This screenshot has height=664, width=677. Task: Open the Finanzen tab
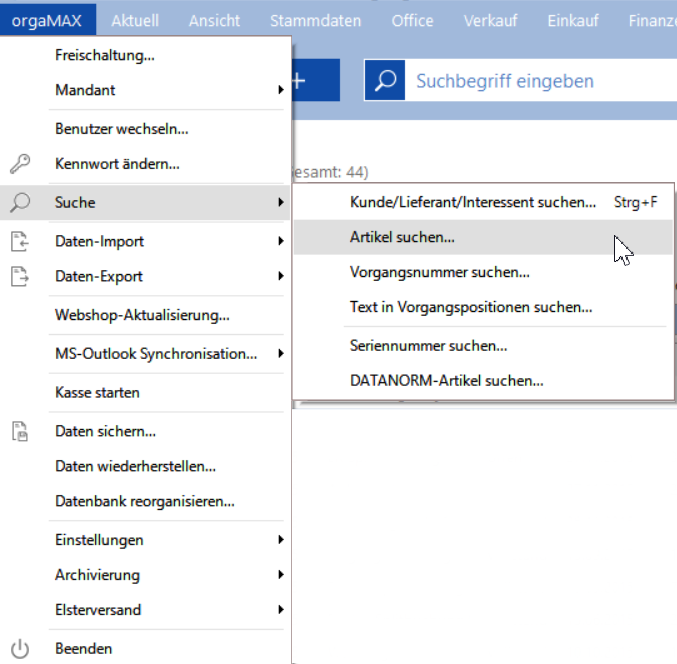pyautogui.click(x=652, y=20)
